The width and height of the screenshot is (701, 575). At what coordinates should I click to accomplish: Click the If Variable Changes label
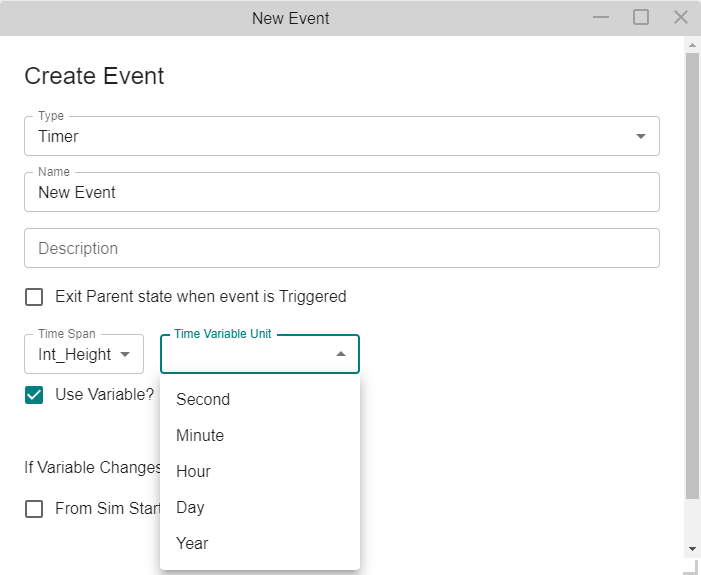(93, 467)
